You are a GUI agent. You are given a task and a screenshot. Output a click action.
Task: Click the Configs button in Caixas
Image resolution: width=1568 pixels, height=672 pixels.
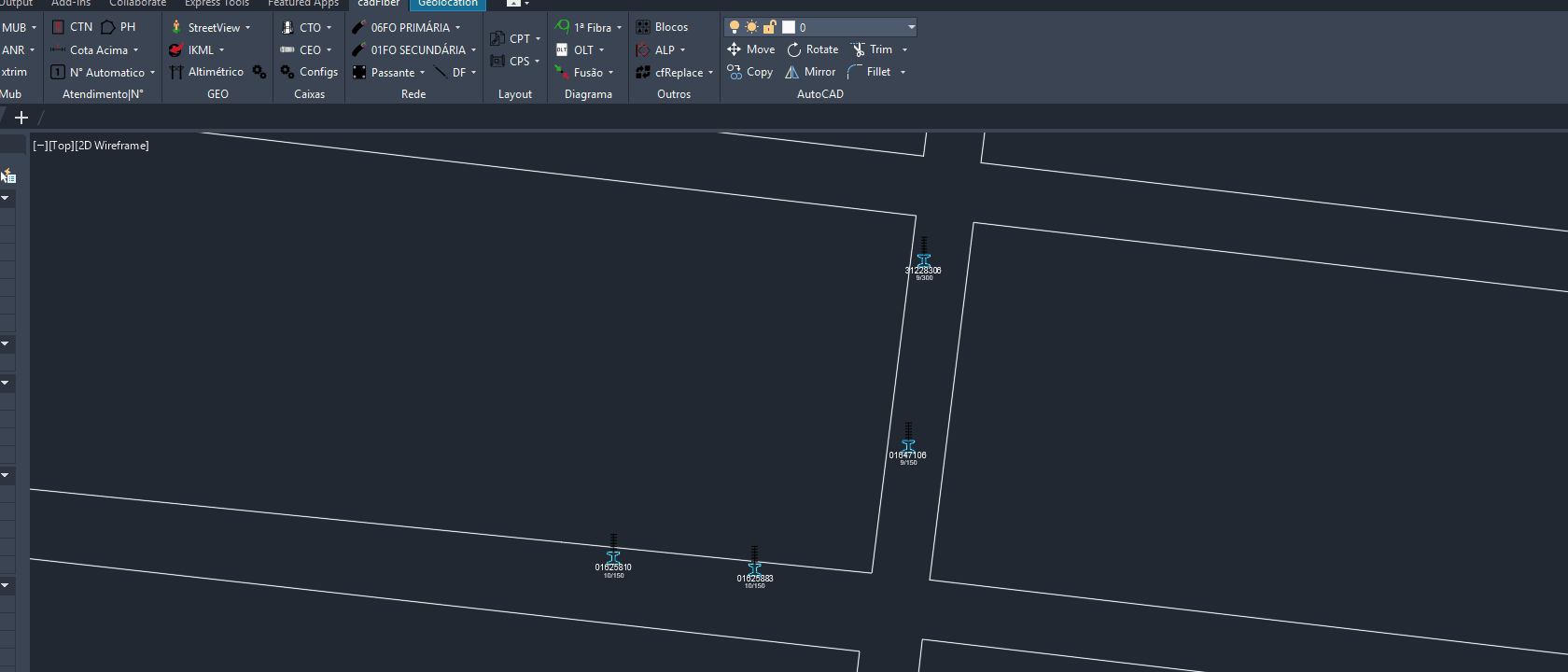pos(309,72)
